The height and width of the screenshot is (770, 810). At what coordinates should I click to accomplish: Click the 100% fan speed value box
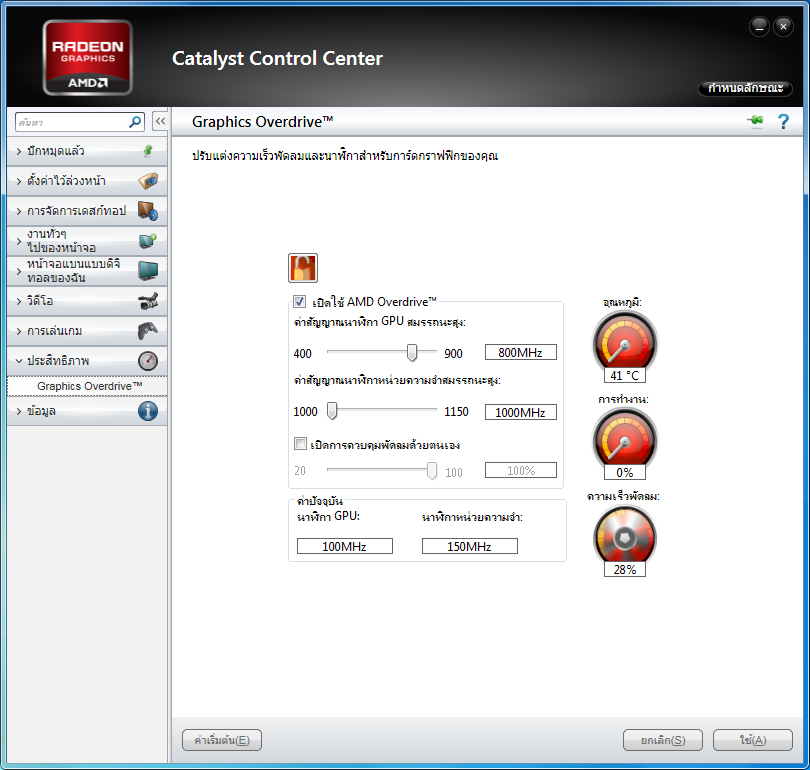coord(521,470)
